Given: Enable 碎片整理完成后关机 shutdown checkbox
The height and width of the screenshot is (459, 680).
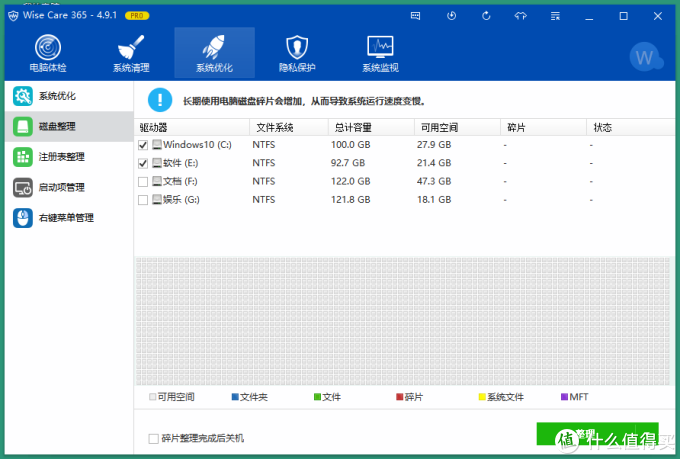Looking at the screenshot, I should [153, 439].
